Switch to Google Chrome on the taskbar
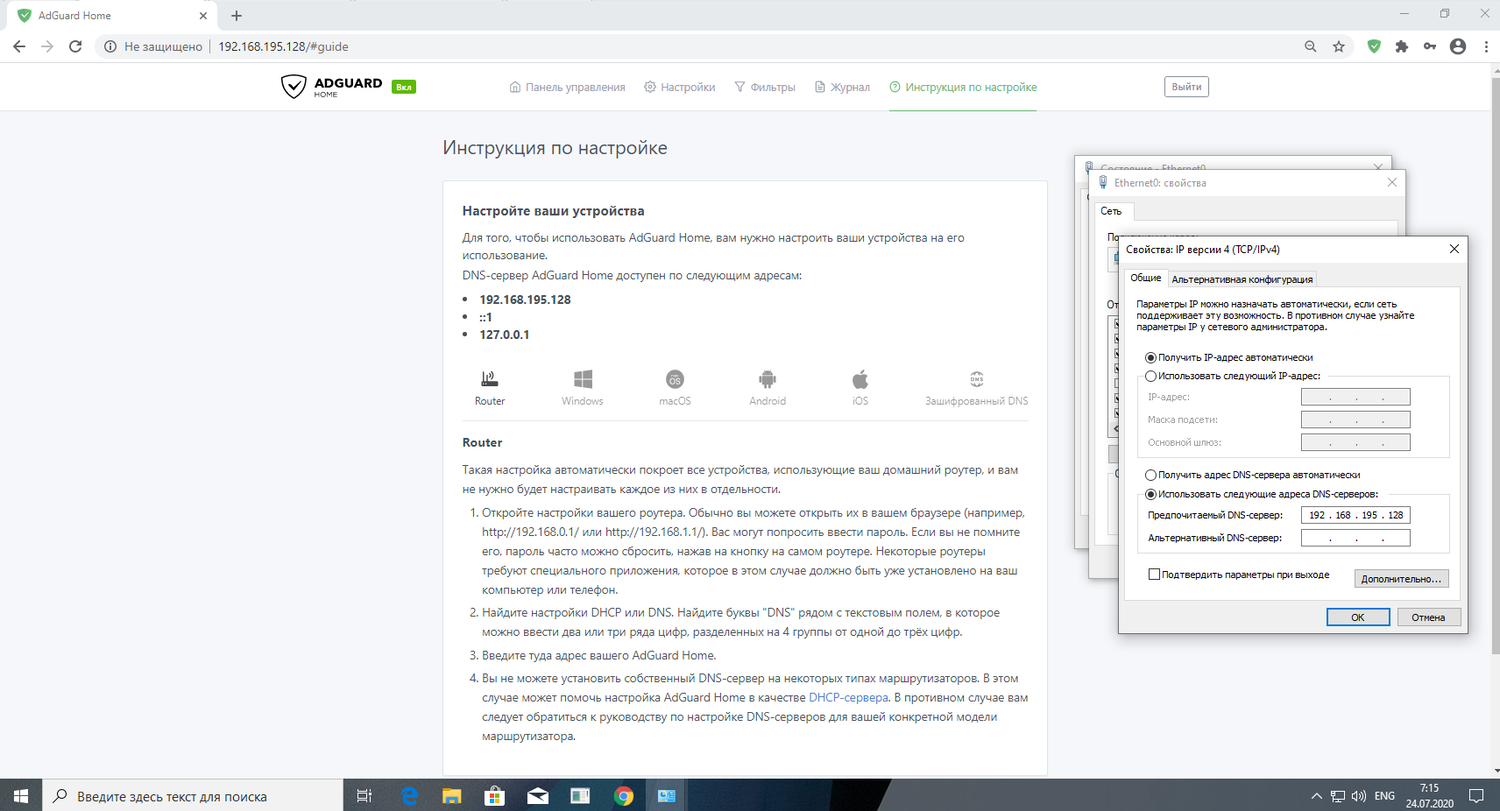1500x811 pixels. tap(624, 796)
